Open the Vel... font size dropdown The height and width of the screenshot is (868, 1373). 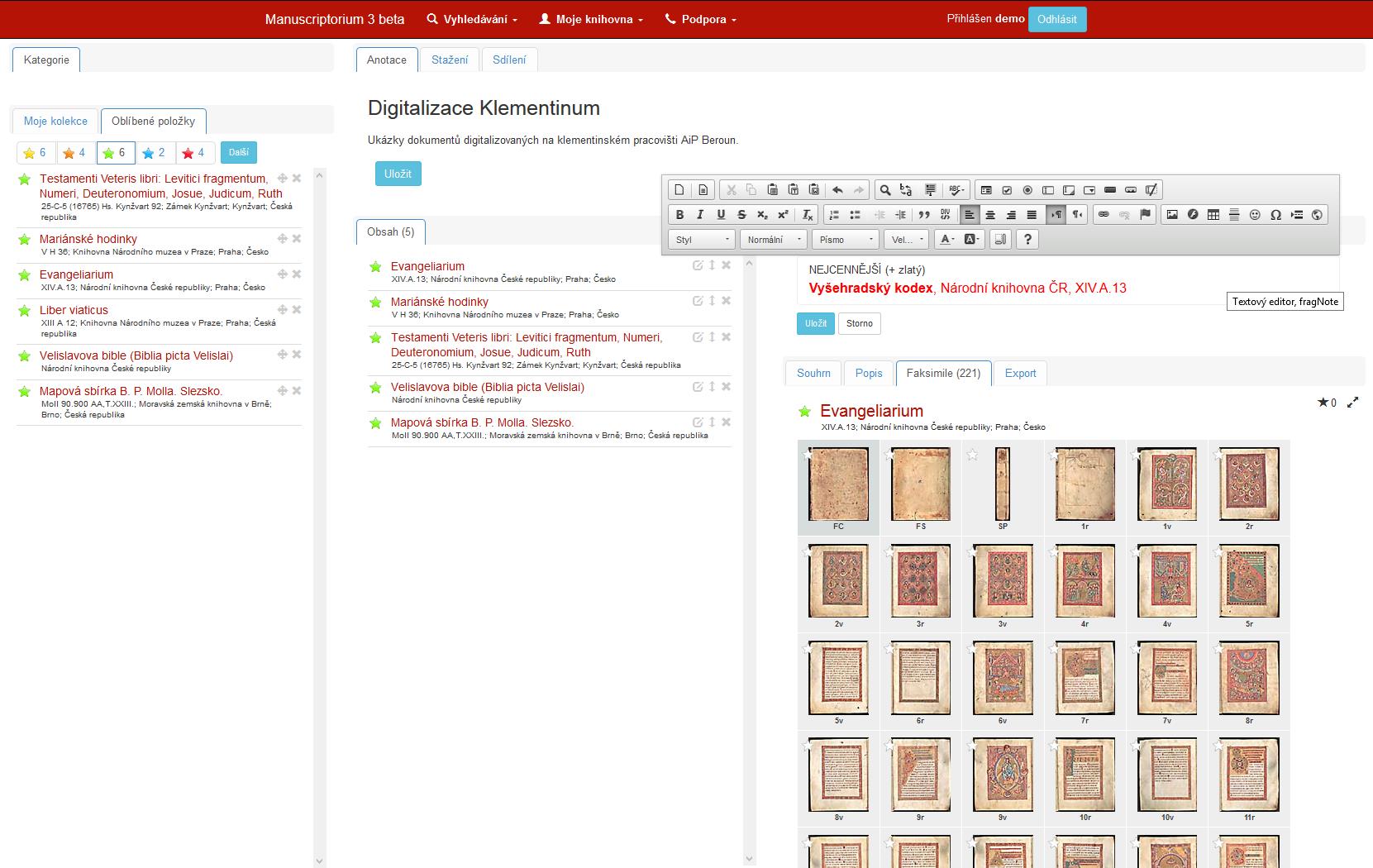click(906, 239)
